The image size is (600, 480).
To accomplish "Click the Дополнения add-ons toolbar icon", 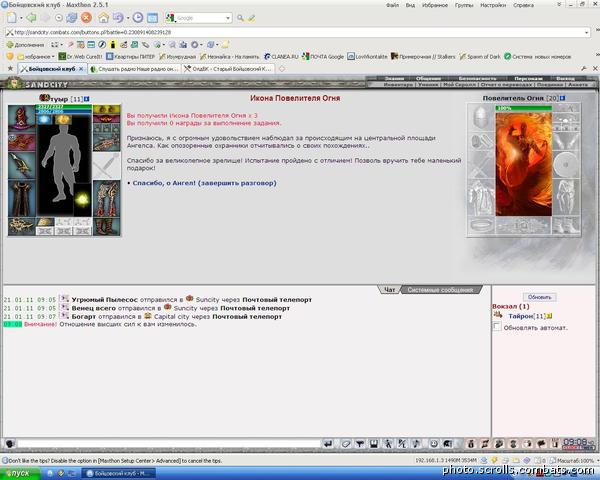I will 25,45.
